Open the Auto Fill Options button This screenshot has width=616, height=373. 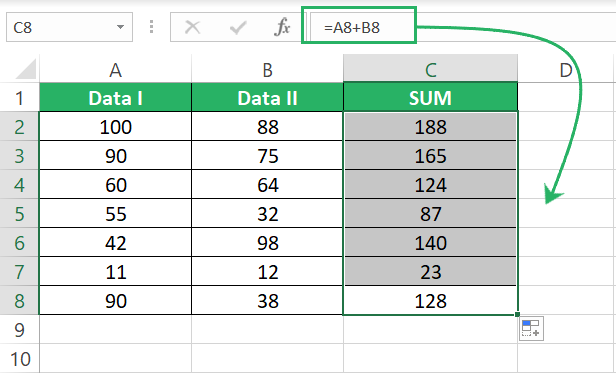[531, 329]
